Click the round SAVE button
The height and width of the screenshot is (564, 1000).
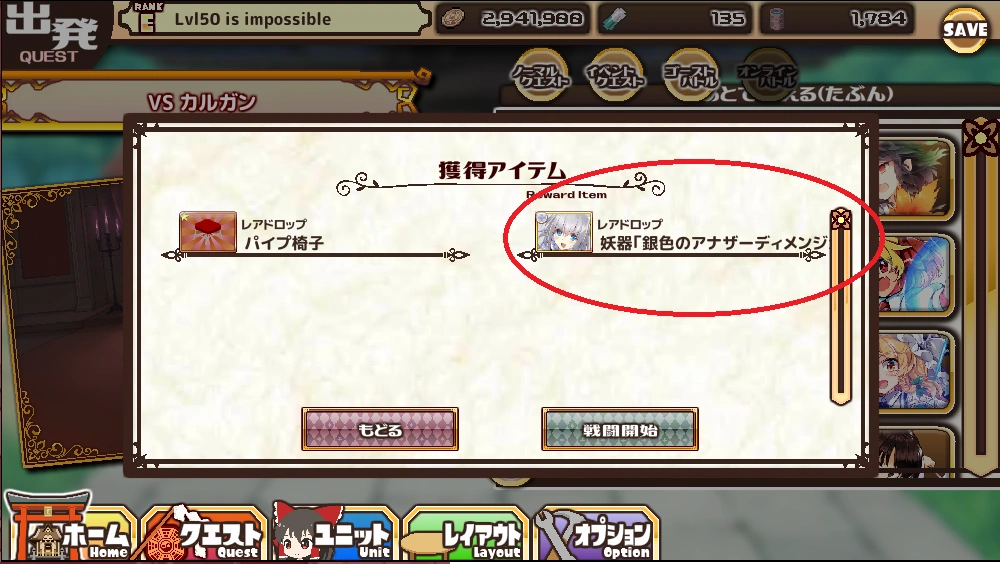964,31
